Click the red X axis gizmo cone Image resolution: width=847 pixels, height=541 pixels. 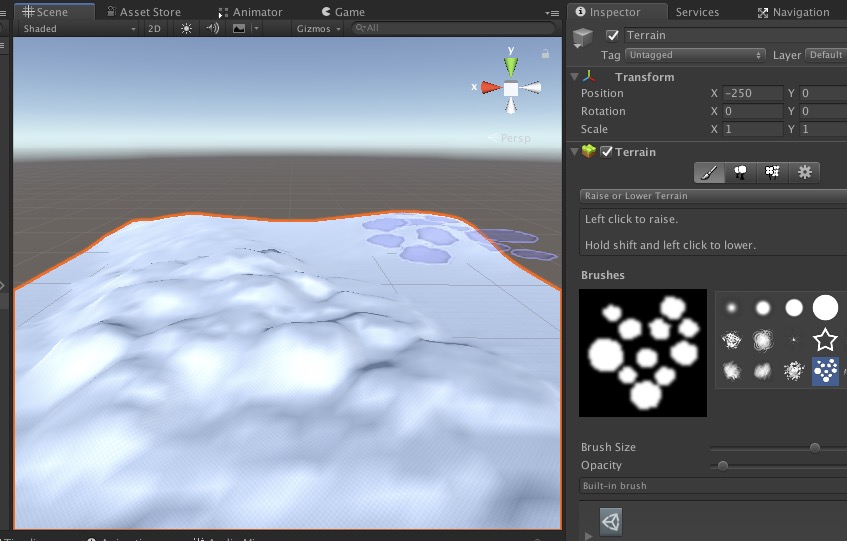tap(490, 87)
